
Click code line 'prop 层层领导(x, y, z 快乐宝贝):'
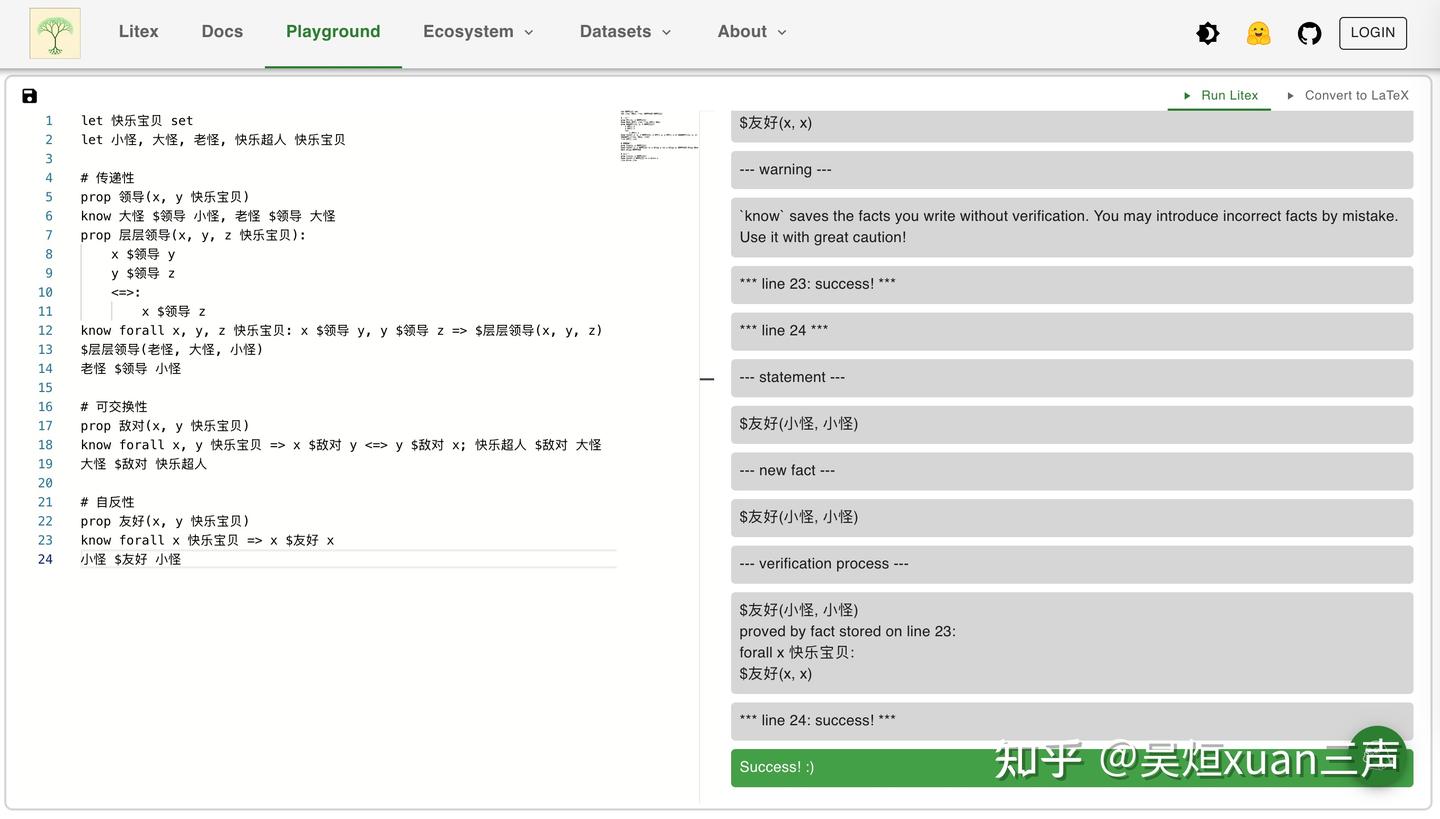click(x=193, y=235)
